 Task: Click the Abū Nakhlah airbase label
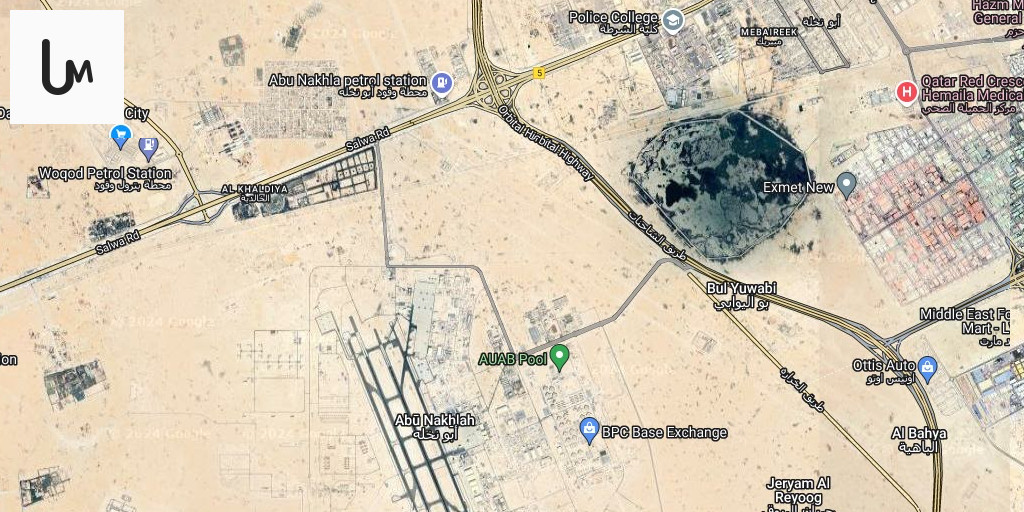[434, 426]
